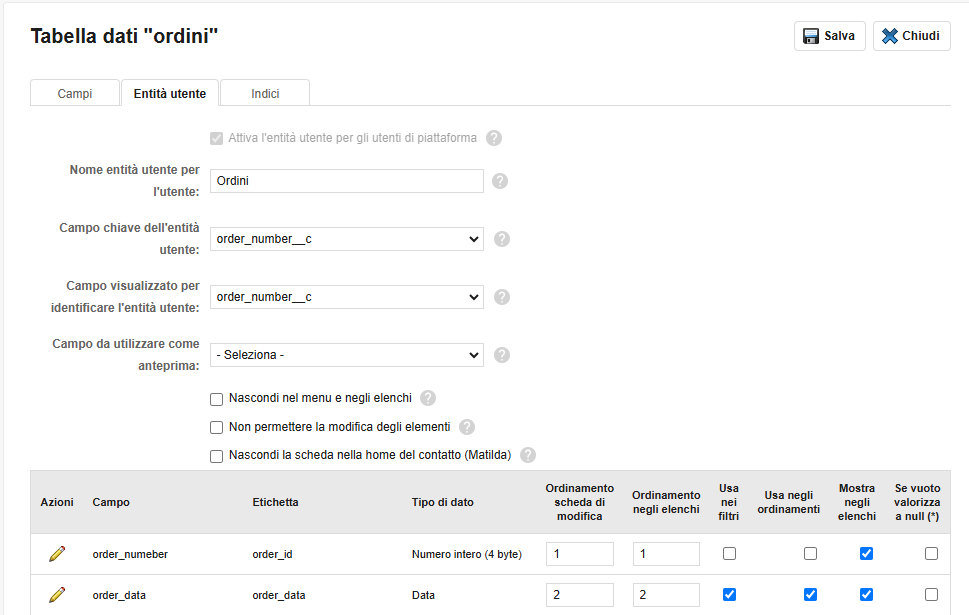This screenshot has height=615, width=969.
Task: Check Non permettere la modifica degli elementi
Action: (x=217, y=427)
